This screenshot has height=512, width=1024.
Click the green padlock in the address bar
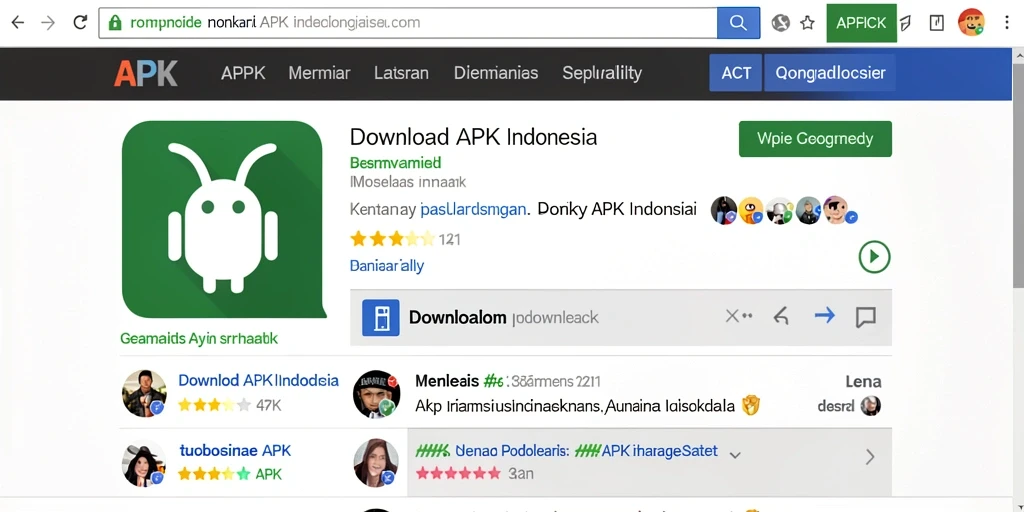click(115, 23)
